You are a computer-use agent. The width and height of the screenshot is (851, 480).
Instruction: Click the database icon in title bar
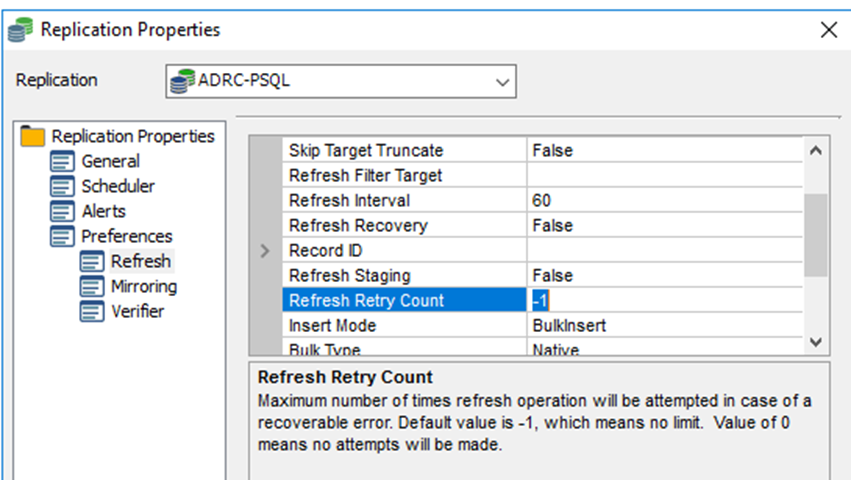[x=19, y=30]
